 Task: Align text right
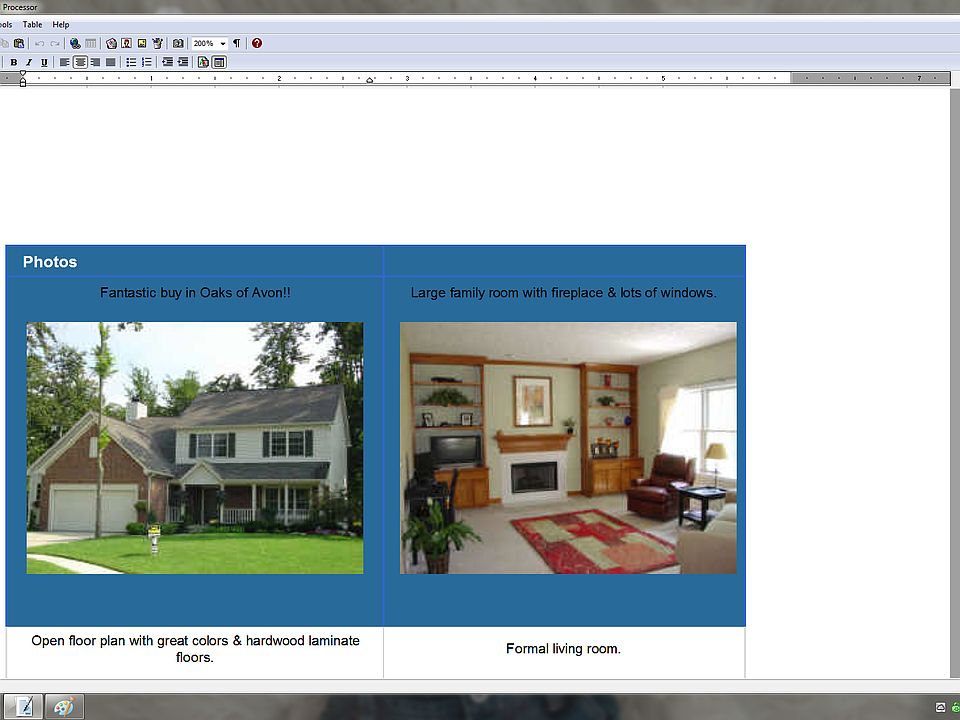pos(95,62)
